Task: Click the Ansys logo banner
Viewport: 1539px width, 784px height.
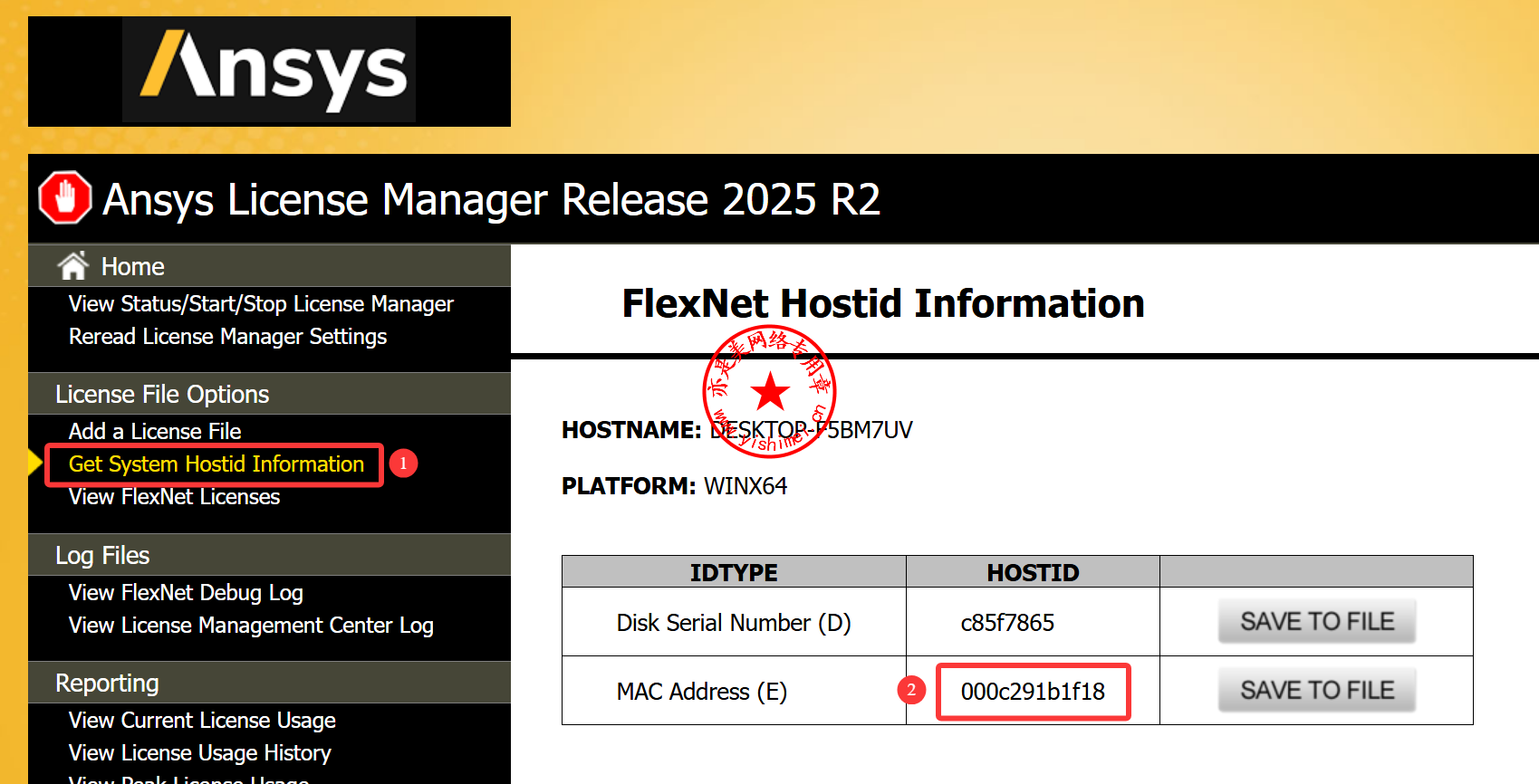Action: tap(269, 72)
